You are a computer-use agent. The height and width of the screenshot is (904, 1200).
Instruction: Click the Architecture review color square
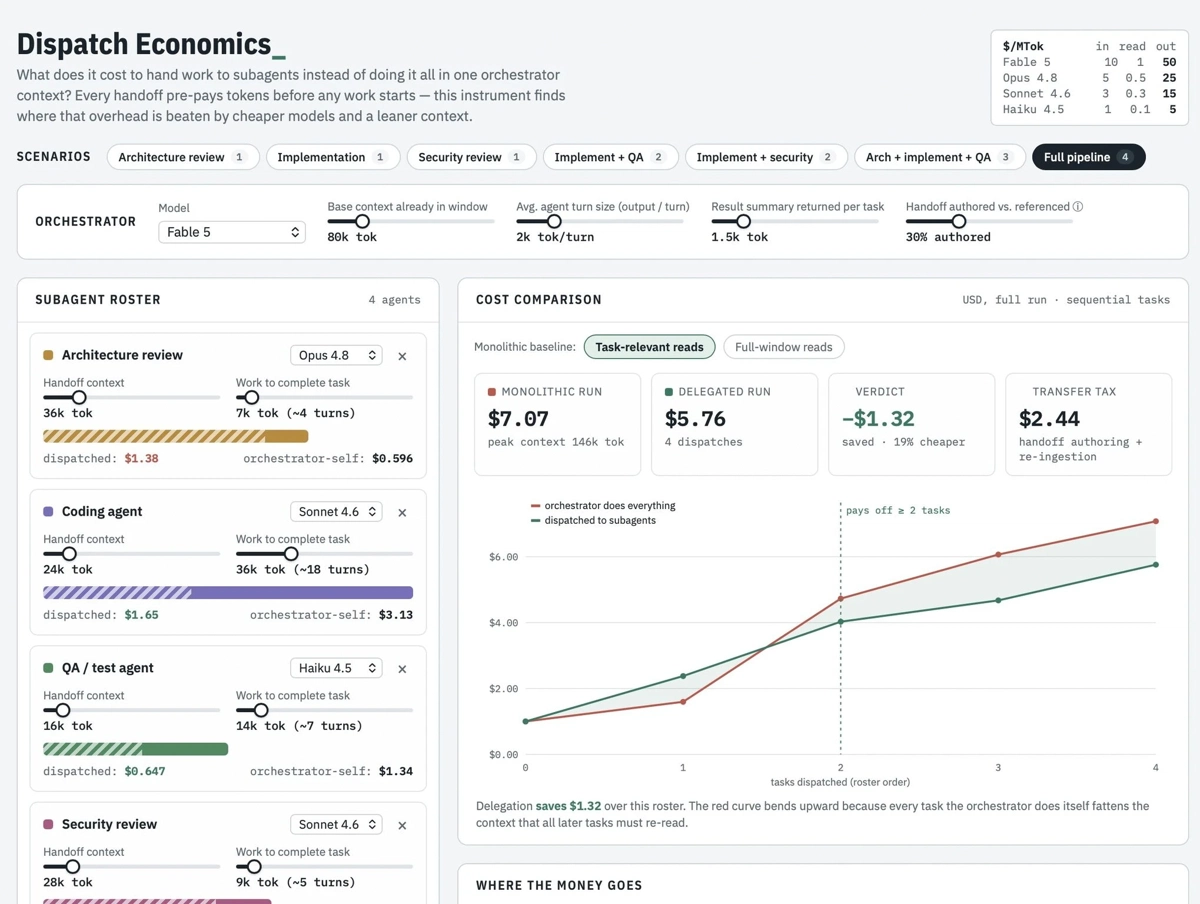48,355
